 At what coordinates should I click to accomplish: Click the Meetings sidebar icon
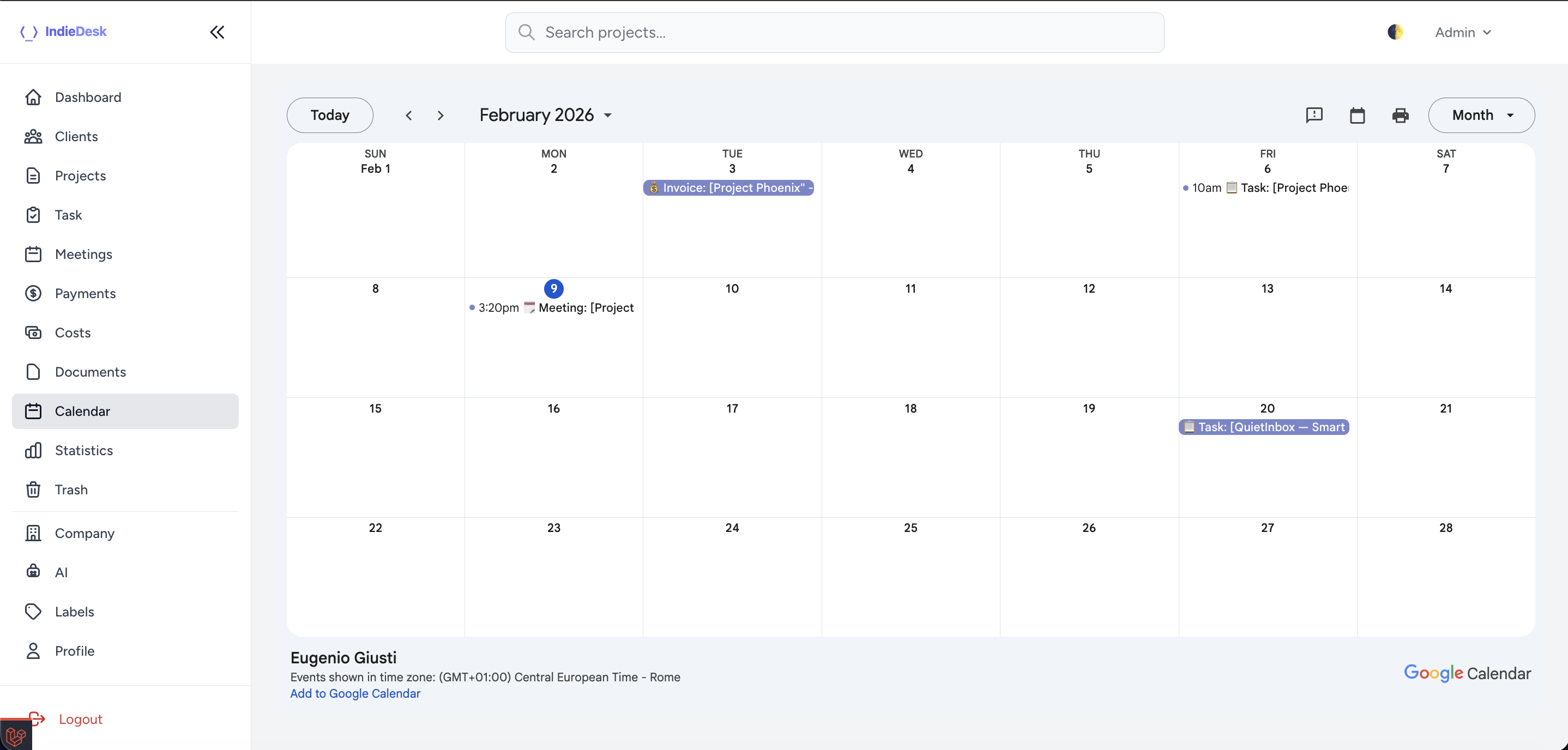(x=33, y=254)
